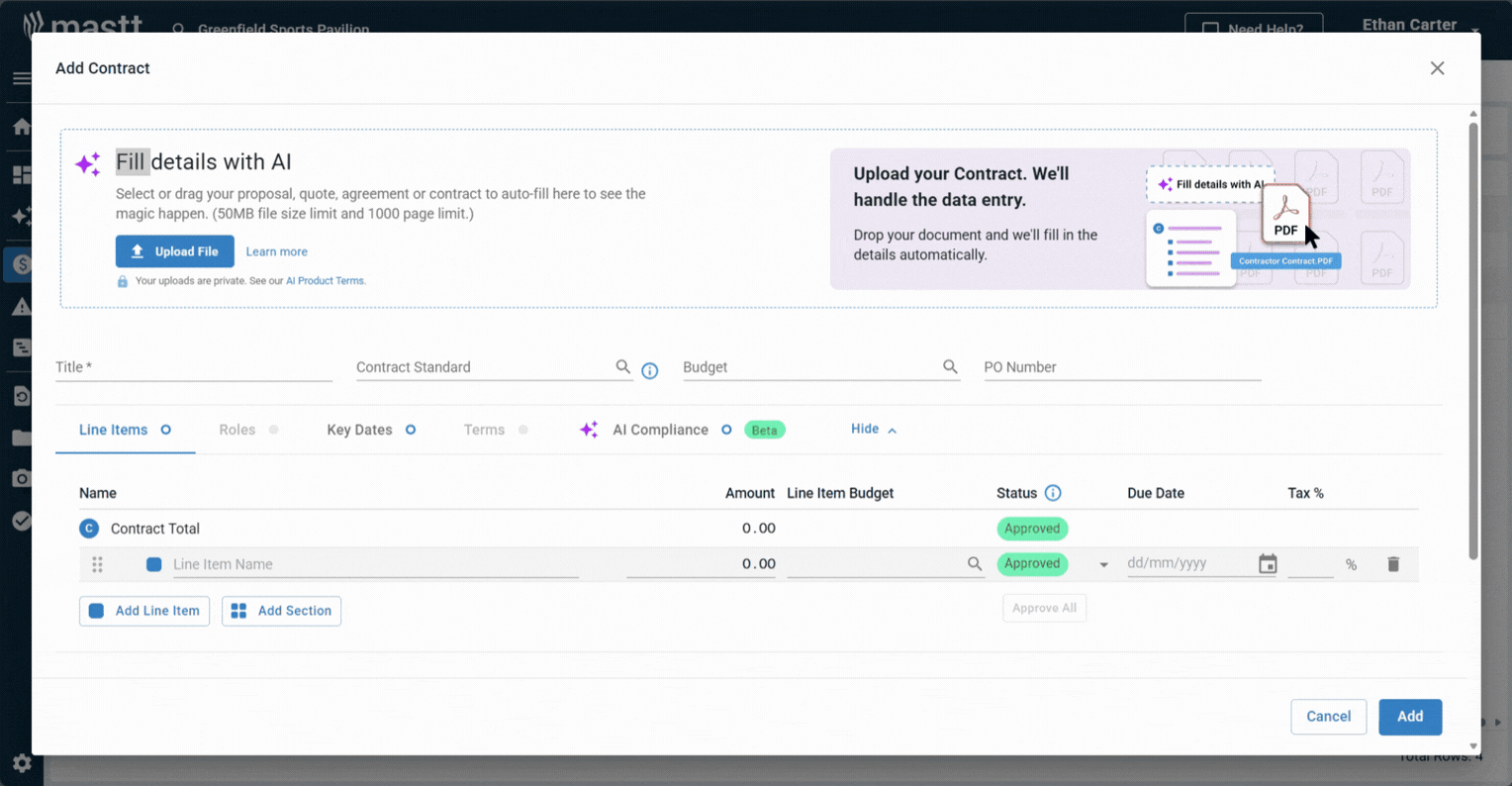Click the Upload File button

pyautogui.click(x=174, y=250)
